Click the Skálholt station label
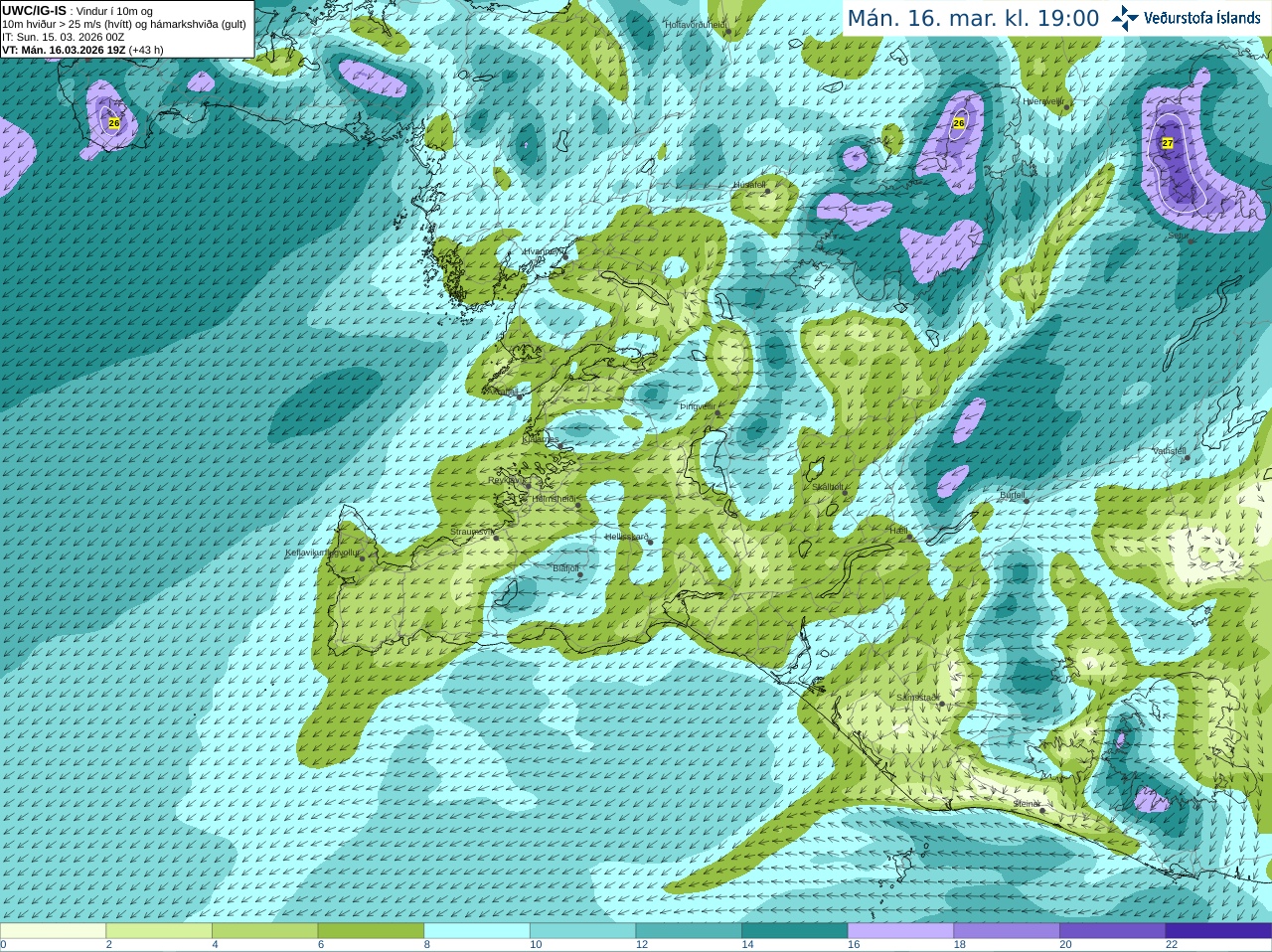Viewport: 1272px width, 952px height. [829, 487]
